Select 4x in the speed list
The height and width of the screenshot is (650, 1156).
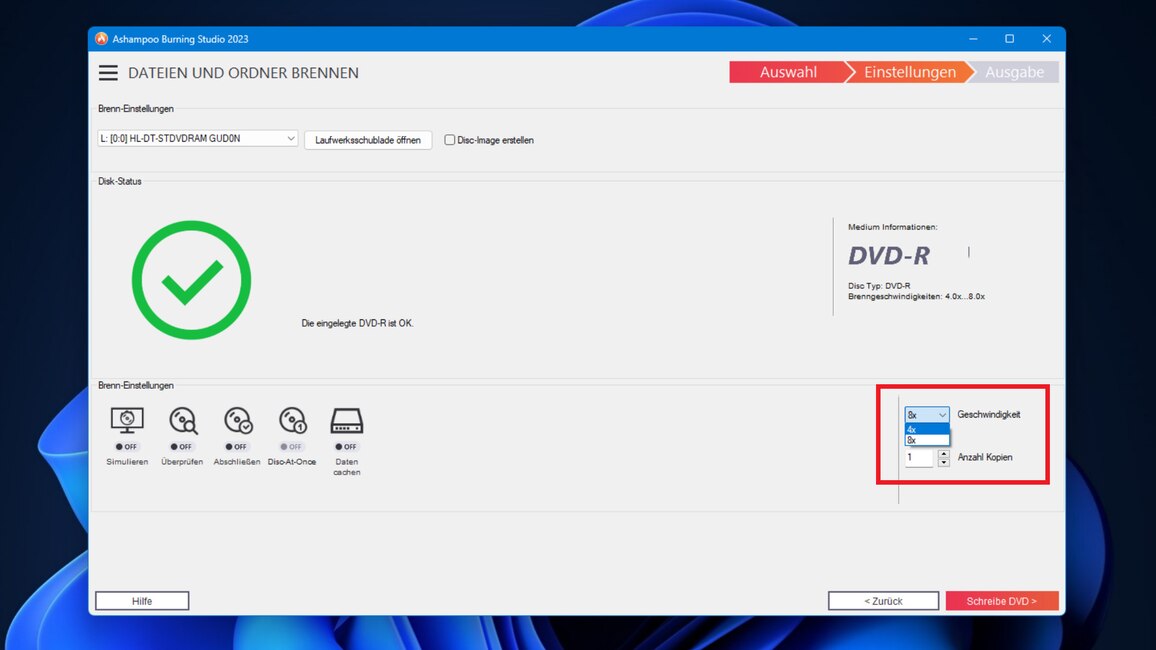pos(926,429)
